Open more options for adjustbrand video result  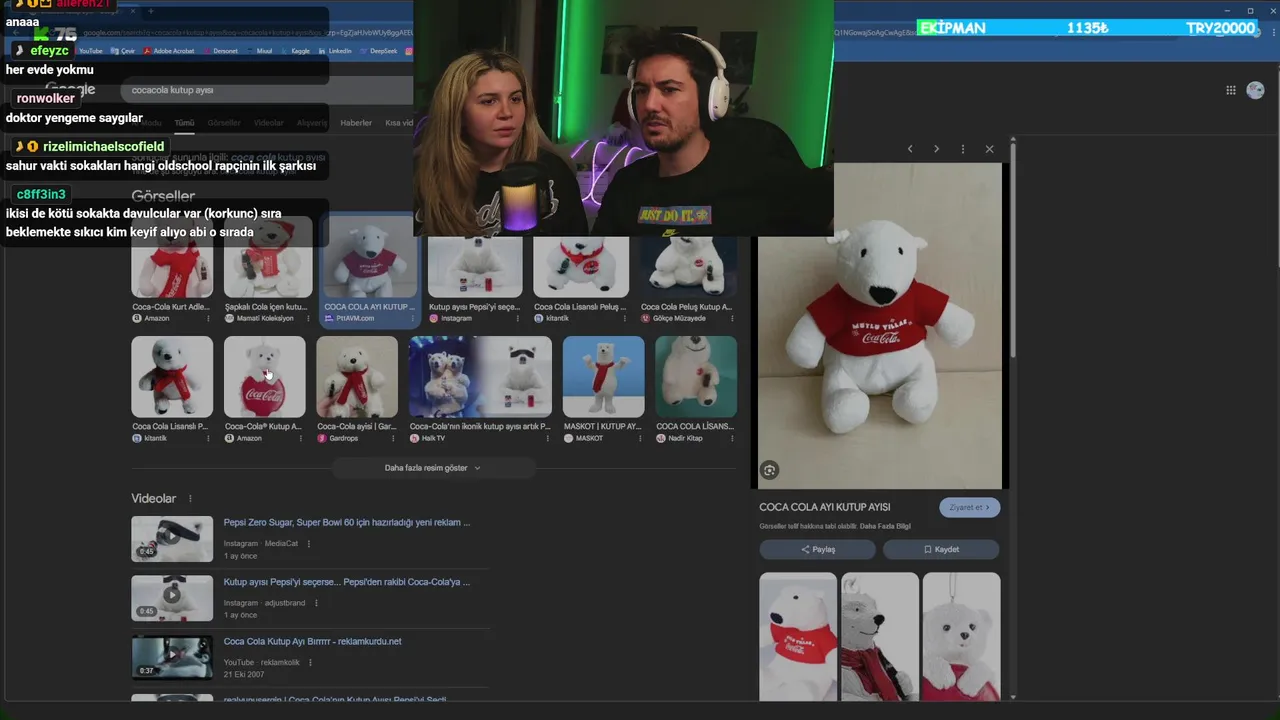316,603
